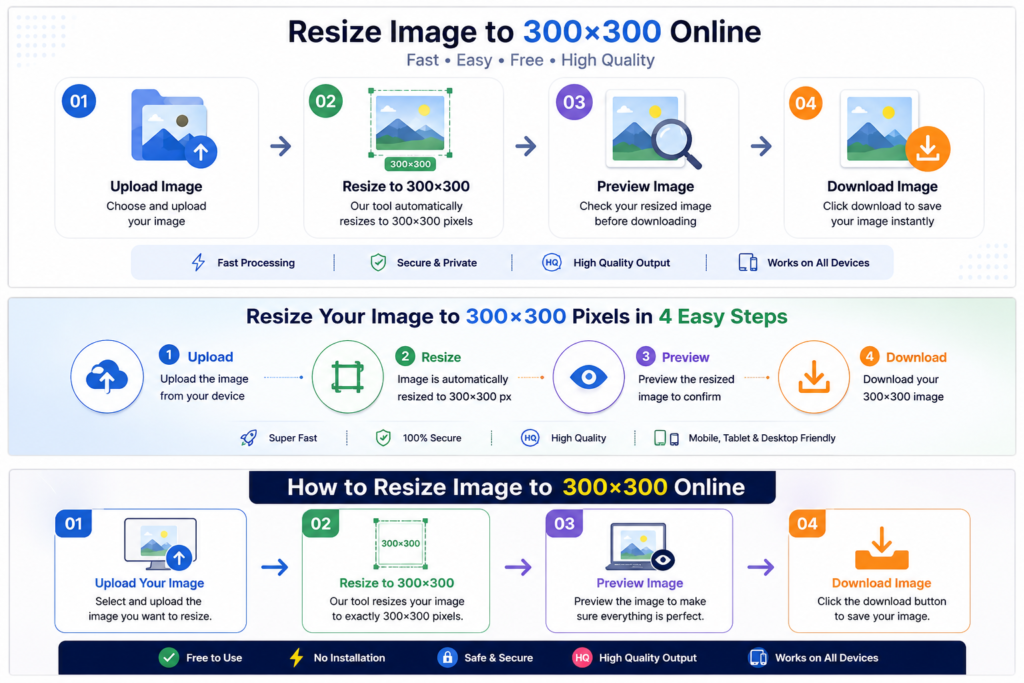1024x683 pixels.
Task: Click the yellow lightning beside No Installation
Action: (296, 658)
